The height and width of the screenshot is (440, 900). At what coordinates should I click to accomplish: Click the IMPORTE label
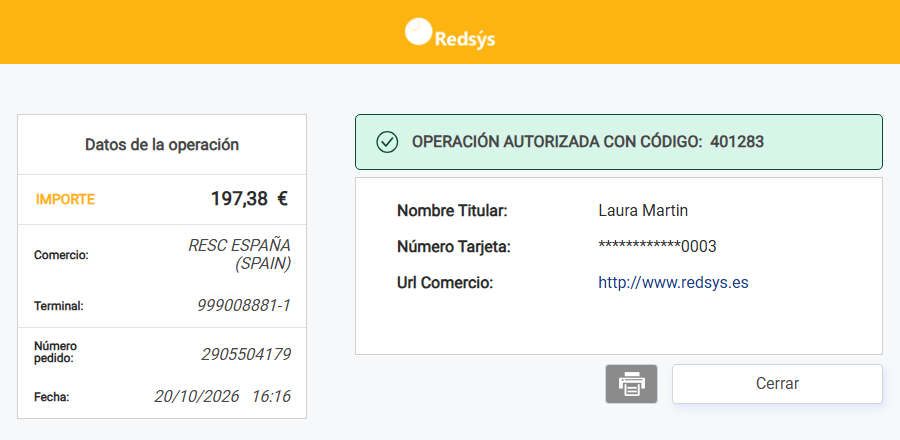65,200
